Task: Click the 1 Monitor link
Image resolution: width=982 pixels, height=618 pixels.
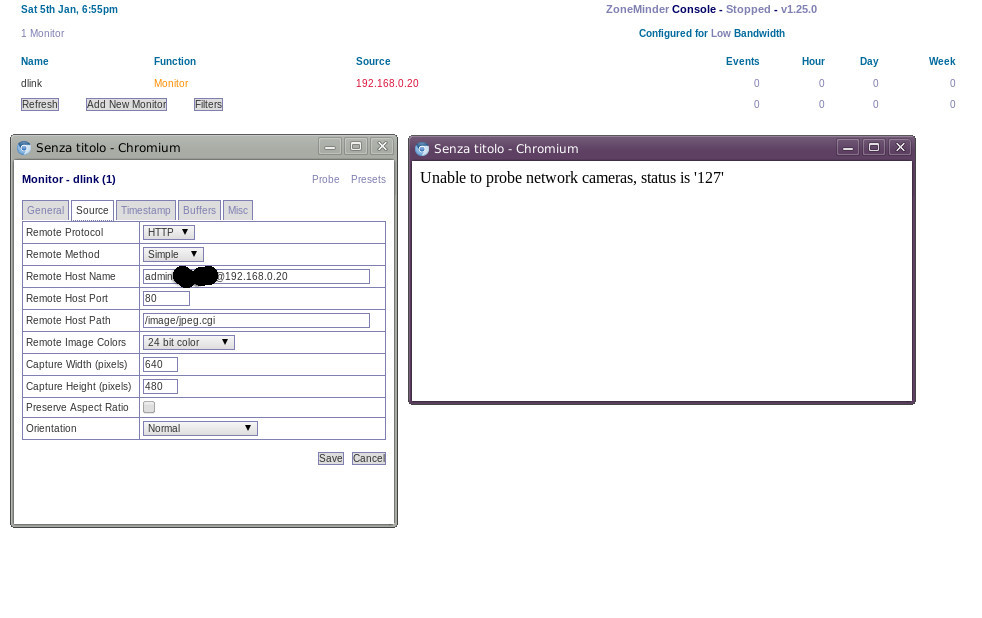Action: click(43, 33)
